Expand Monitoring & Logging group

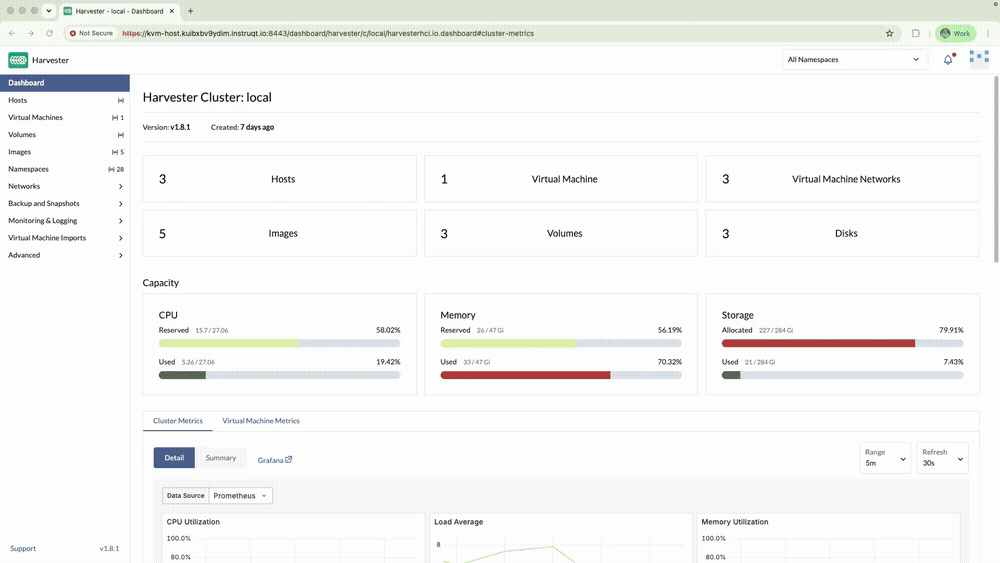(x=65, y=221)
